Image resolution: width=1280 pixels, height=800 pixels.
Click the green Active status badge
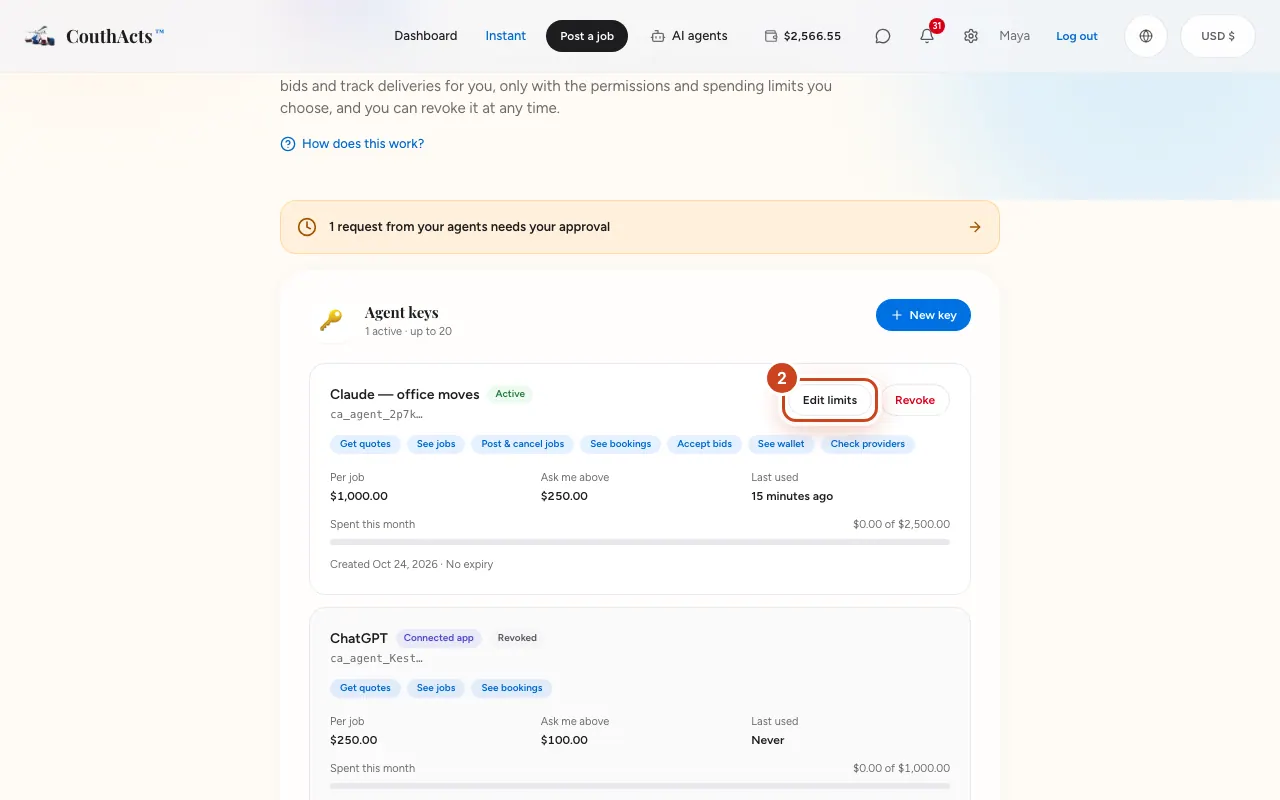tap(510, 394)
